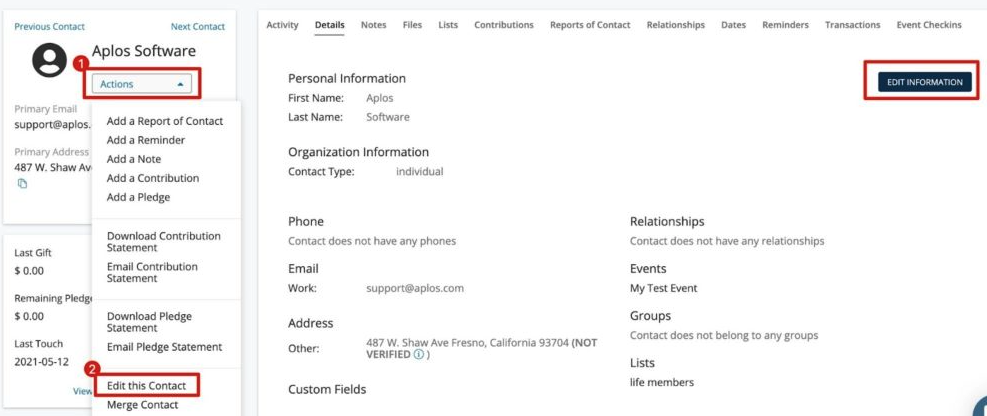Open the Actions dropdown
Image resolution: width=987 pixels, height=416 pixels.
(141, 84)
